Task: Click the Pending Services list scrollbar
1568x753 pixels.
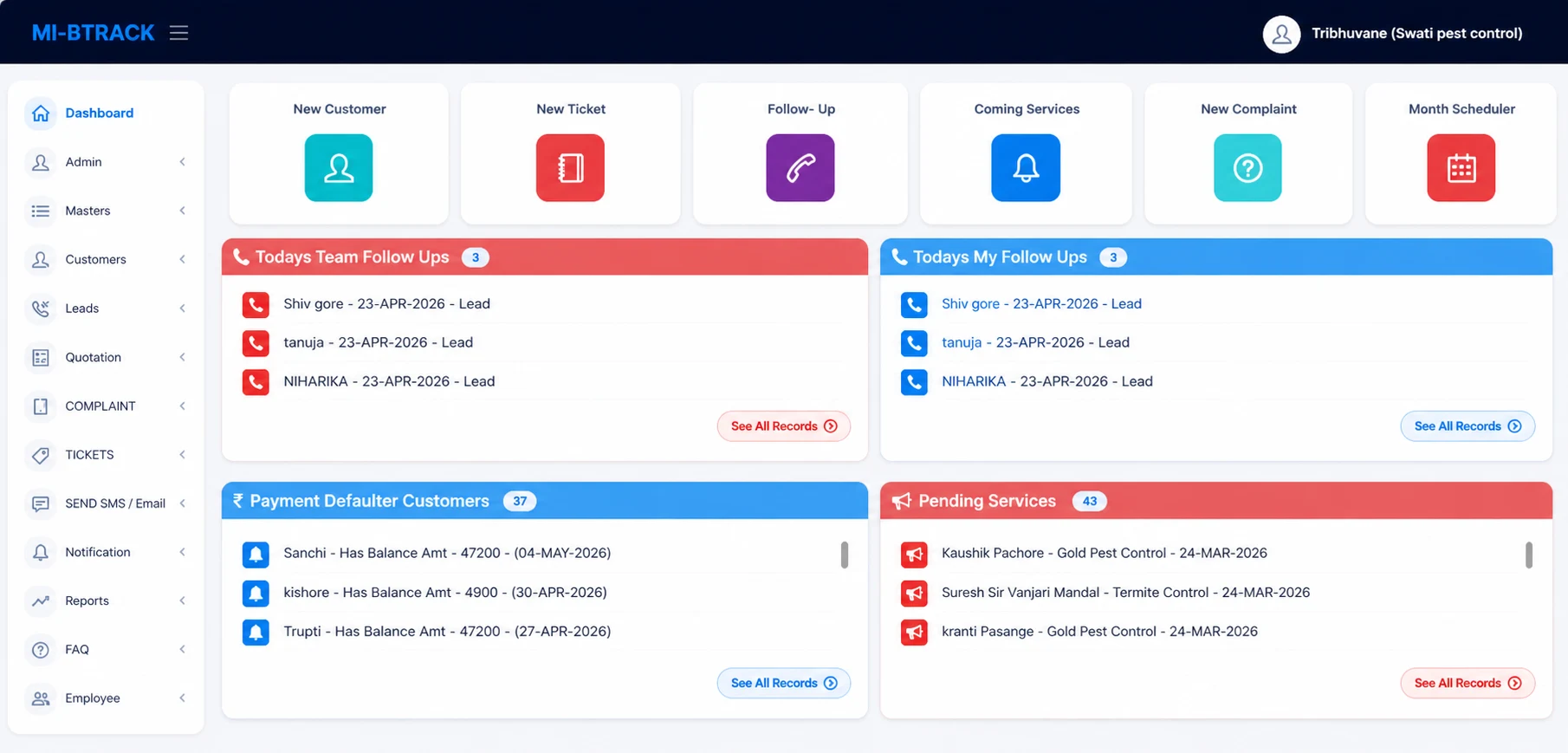Action: point(1529,555)
